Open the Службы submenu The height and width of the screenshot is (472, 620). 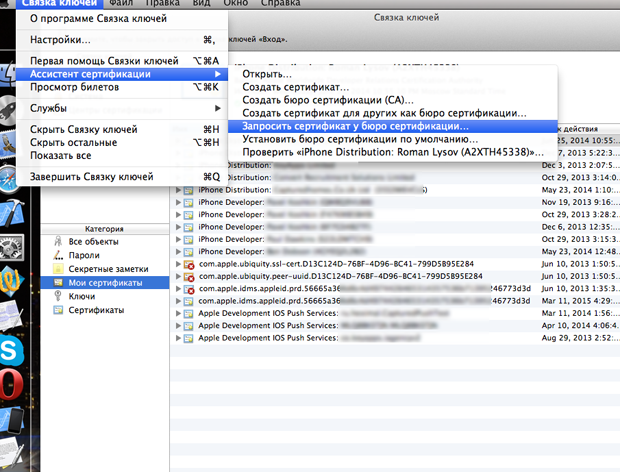tap(122, 108)
